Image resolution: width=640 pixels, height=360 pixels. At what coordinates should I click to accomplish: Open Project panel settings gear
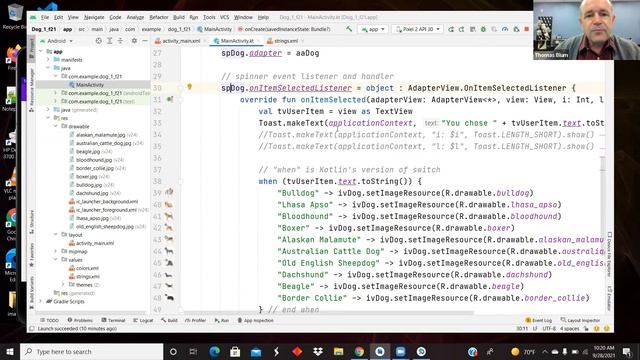tap(134, 41)
